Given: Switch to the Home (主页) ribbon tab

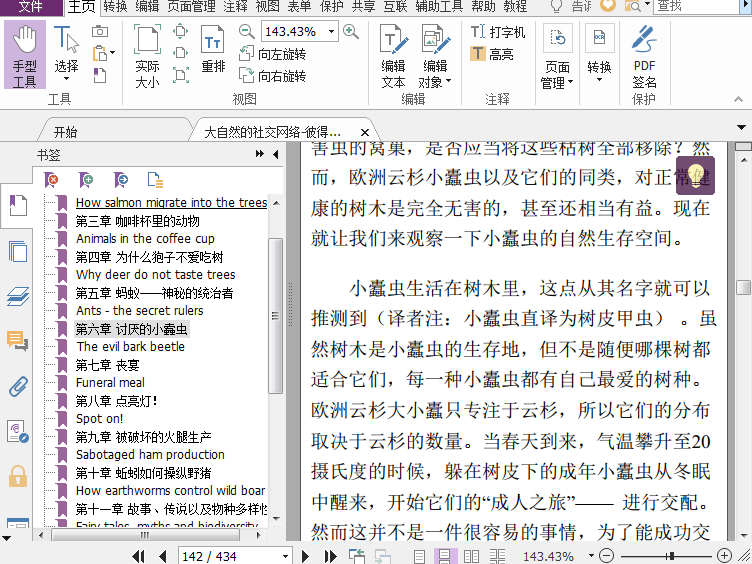Looking at the screenshot, I should [x=82, y=7].
